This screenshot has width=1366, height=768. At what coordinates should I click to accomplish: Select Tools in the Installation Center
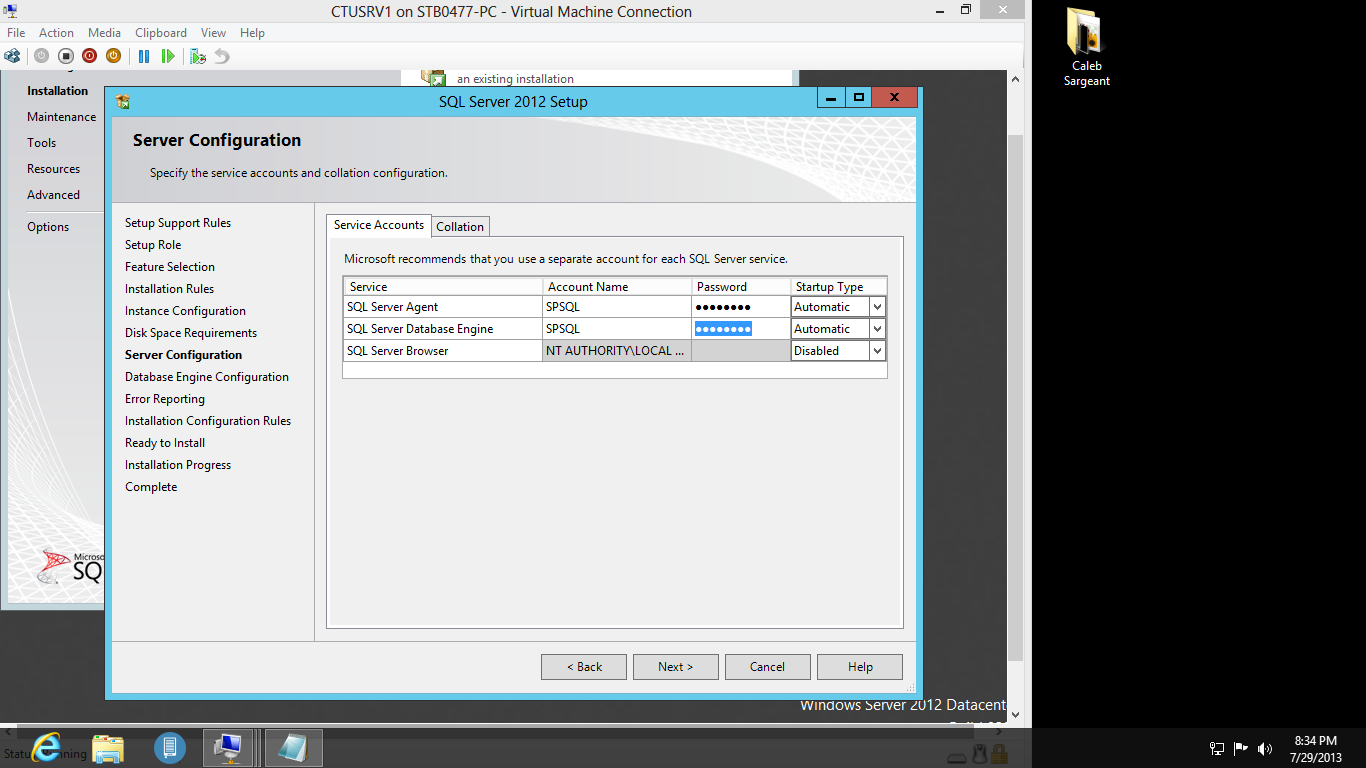pos(42,143)
